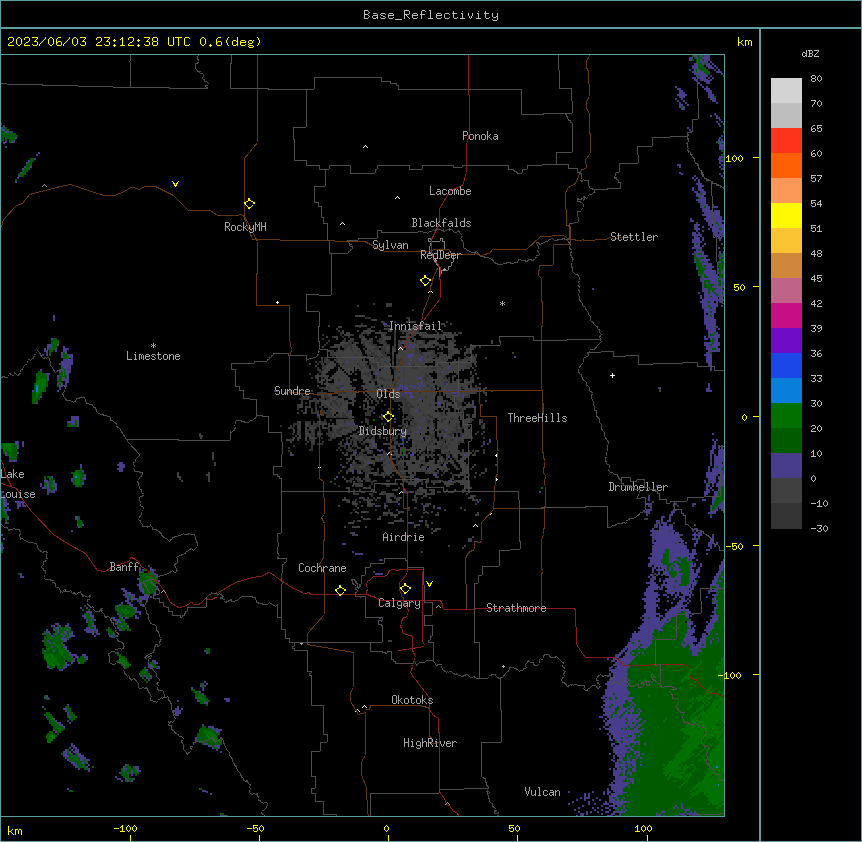Click the Base_Reflectivity title
Image resolution: width=862 pixels, height=842 pixels.
pos(431,15)
